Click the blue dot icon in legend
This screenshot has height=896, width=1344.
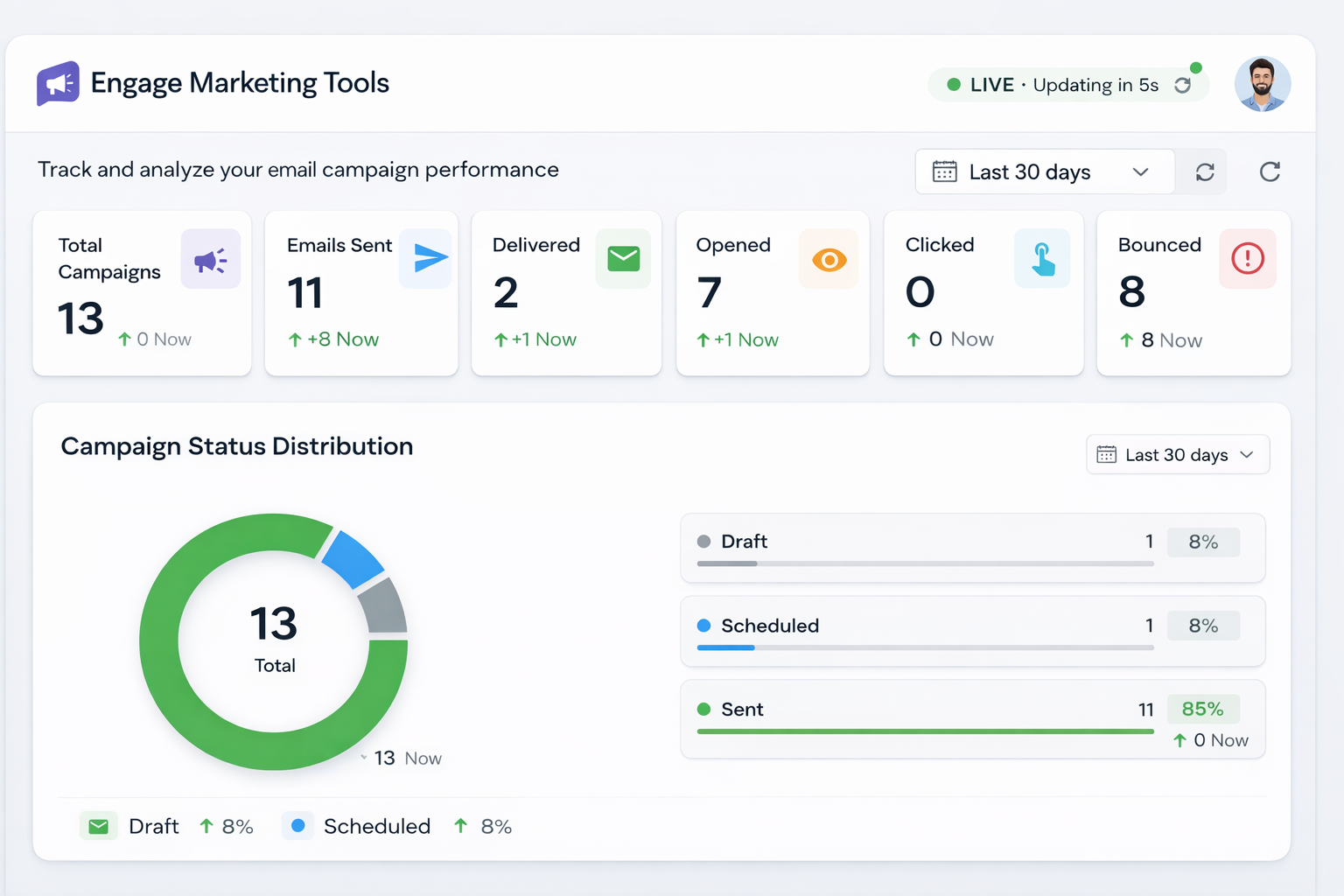[297, 825]
